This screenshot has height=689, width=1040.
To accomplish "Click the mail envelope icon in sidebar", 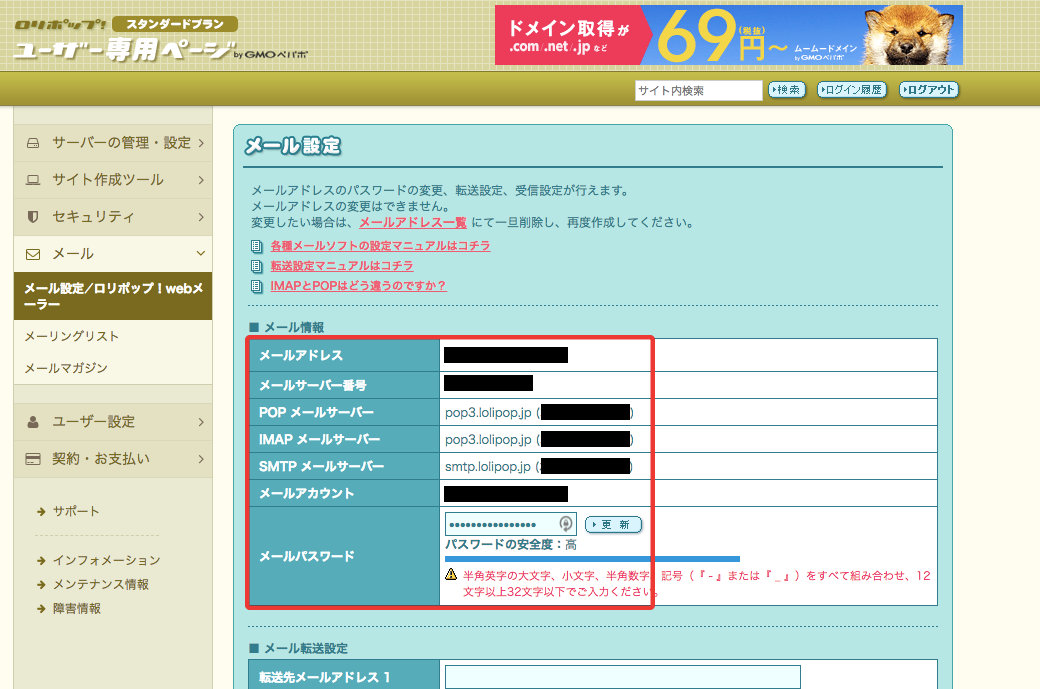I will pyautogui.click(x=33, y=254).
